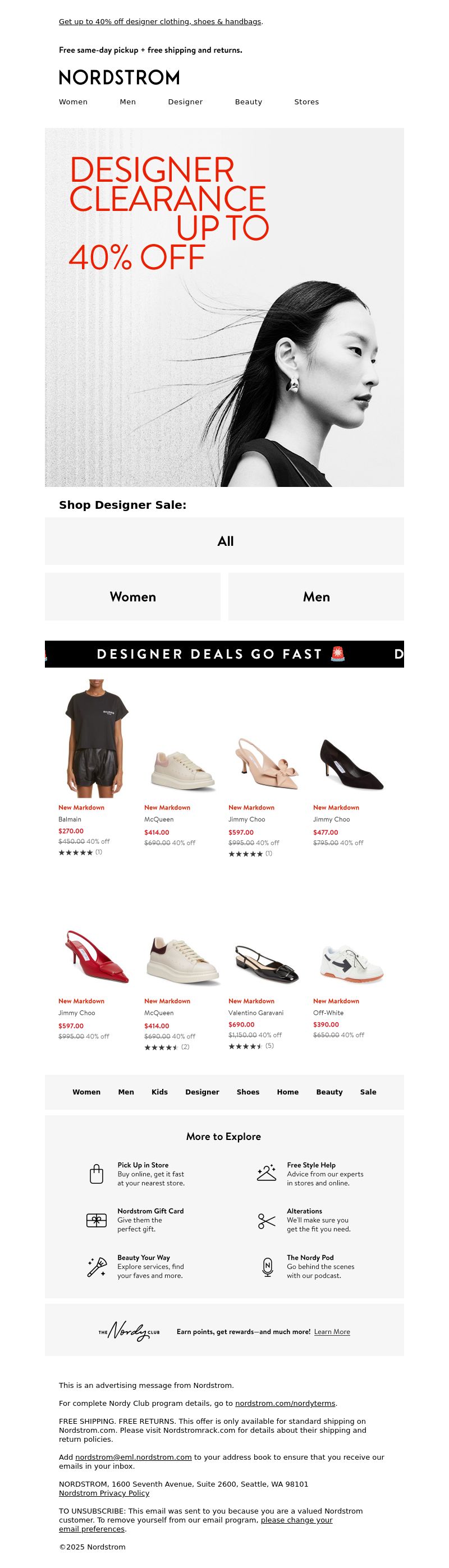
Task: Click the Beauty Your Way wand icon
Action: [x=97, y=1267]
